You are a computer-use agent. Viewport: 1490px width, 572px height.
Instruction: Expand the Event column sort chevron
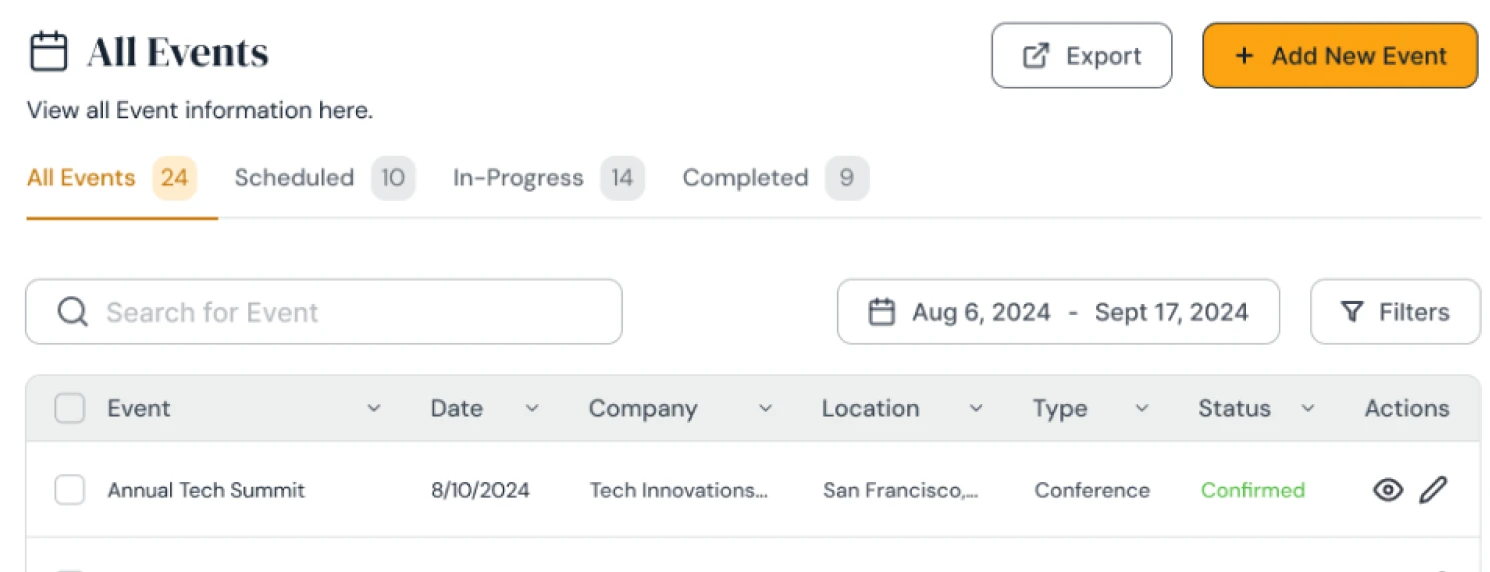click(x=374, y=408)
